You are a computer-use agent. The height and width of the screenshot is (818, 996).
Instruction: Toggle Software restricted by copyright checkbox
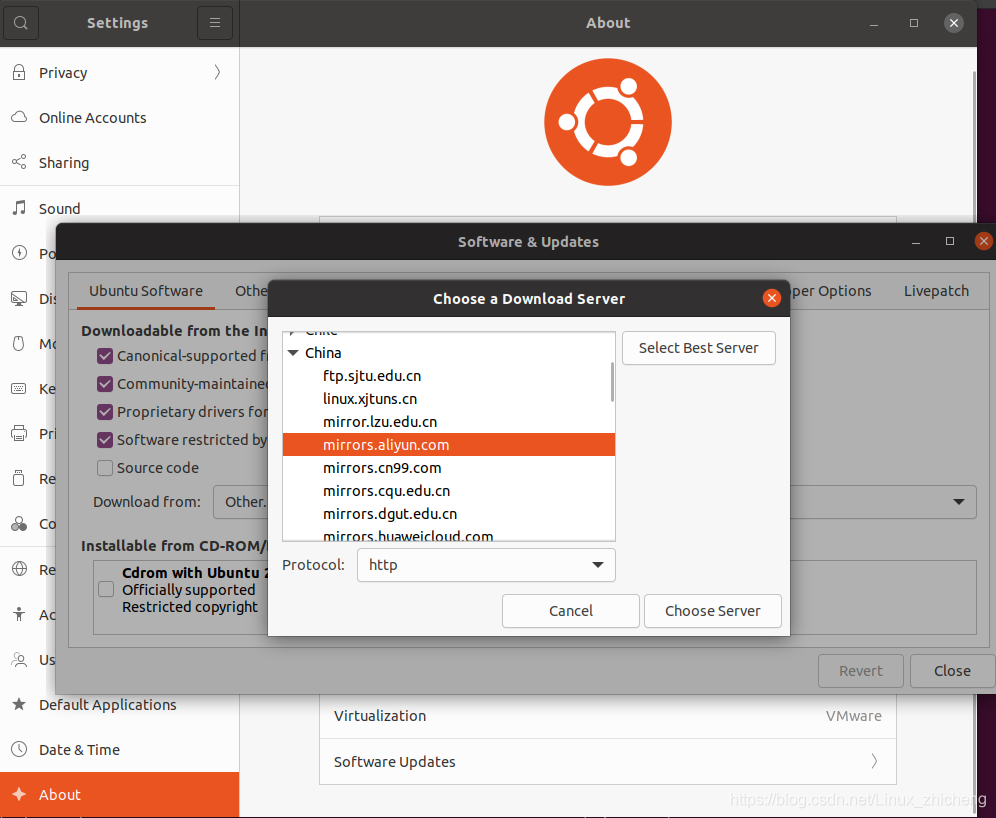[x=105, y=440]
